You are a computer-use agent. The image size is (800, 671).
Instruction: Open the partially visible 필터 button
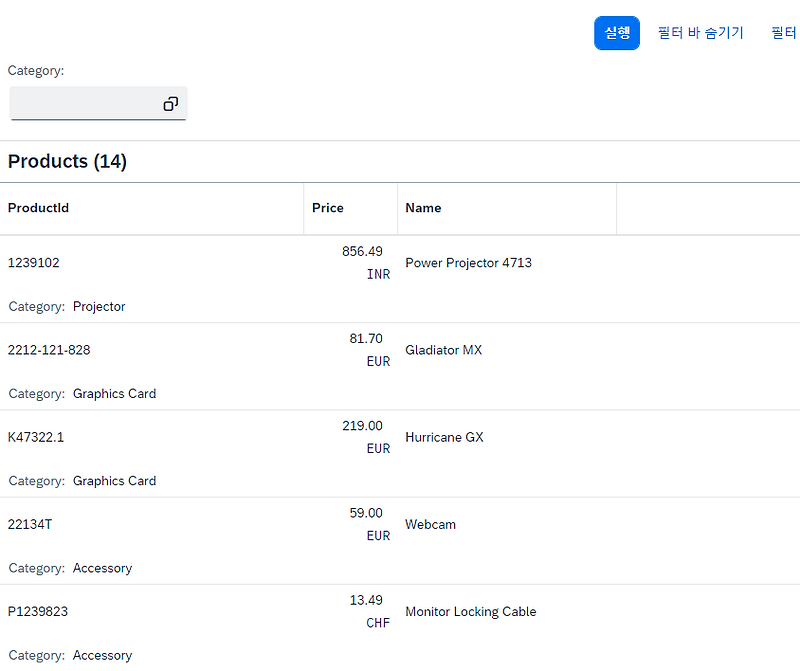(784, 33)
